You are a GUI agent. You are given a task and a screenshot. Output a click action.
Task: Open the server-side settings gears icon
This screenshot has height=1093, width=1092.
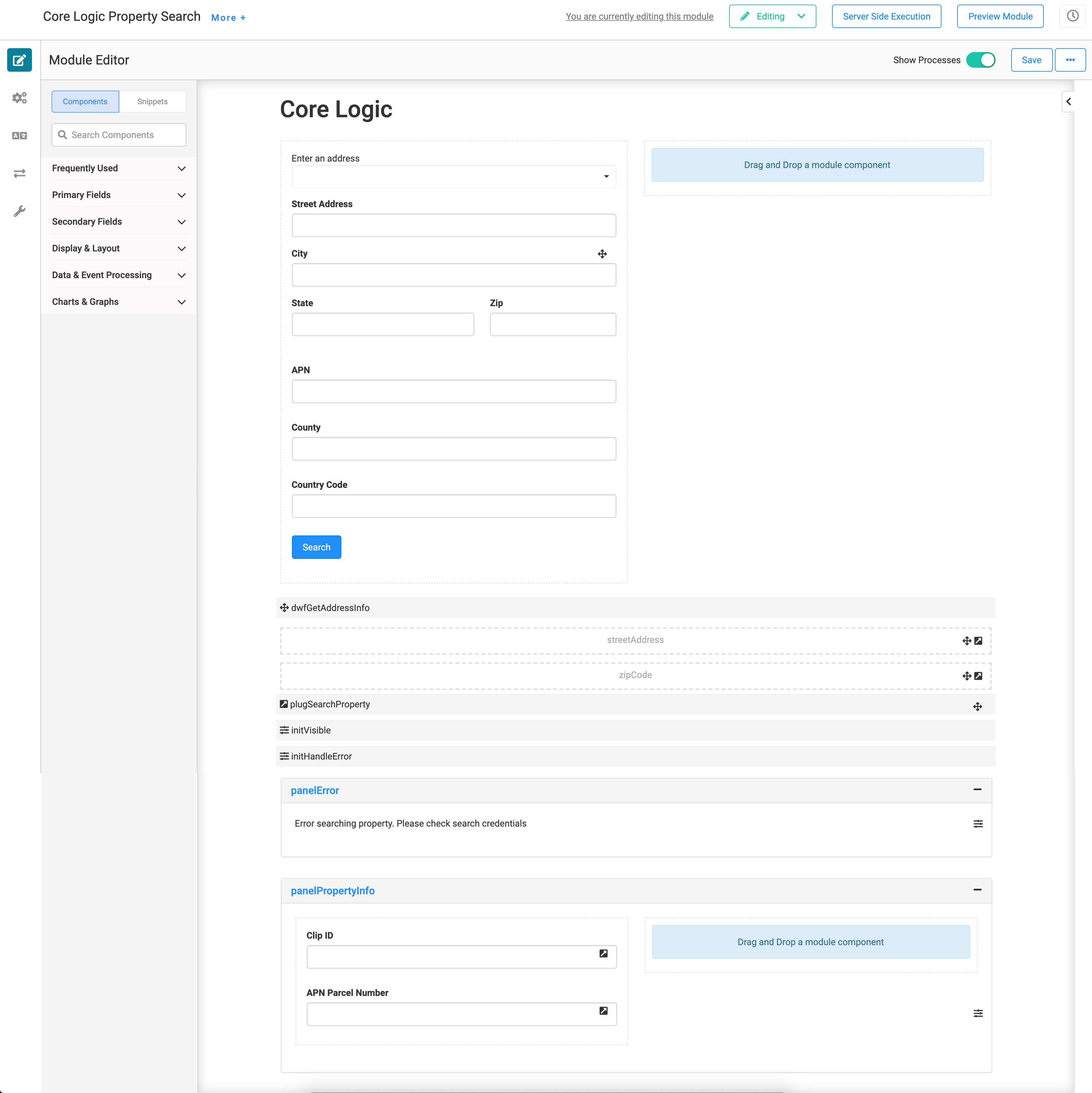point(19,98)
